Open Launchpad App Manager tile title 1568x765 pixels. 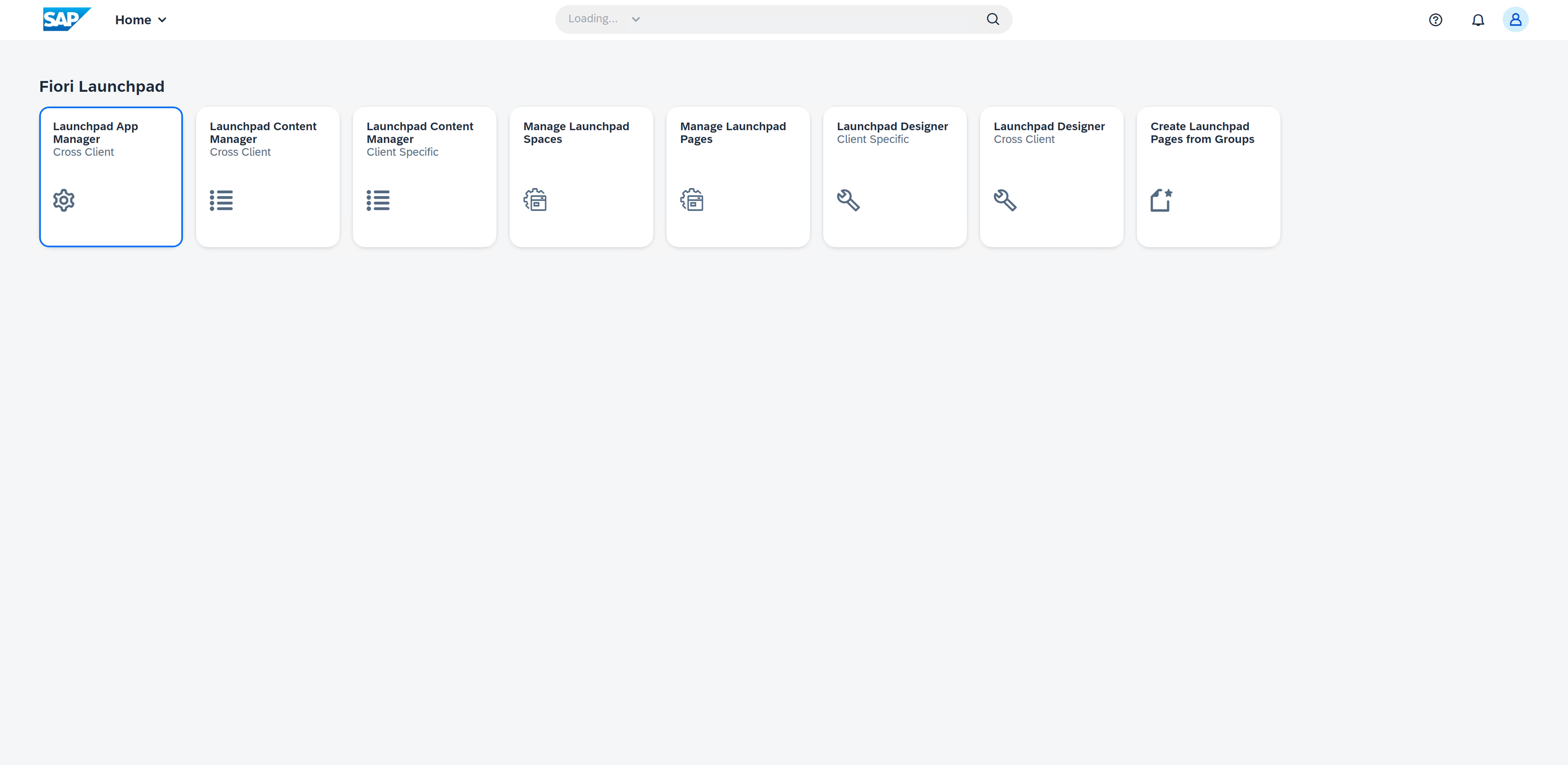95,133
